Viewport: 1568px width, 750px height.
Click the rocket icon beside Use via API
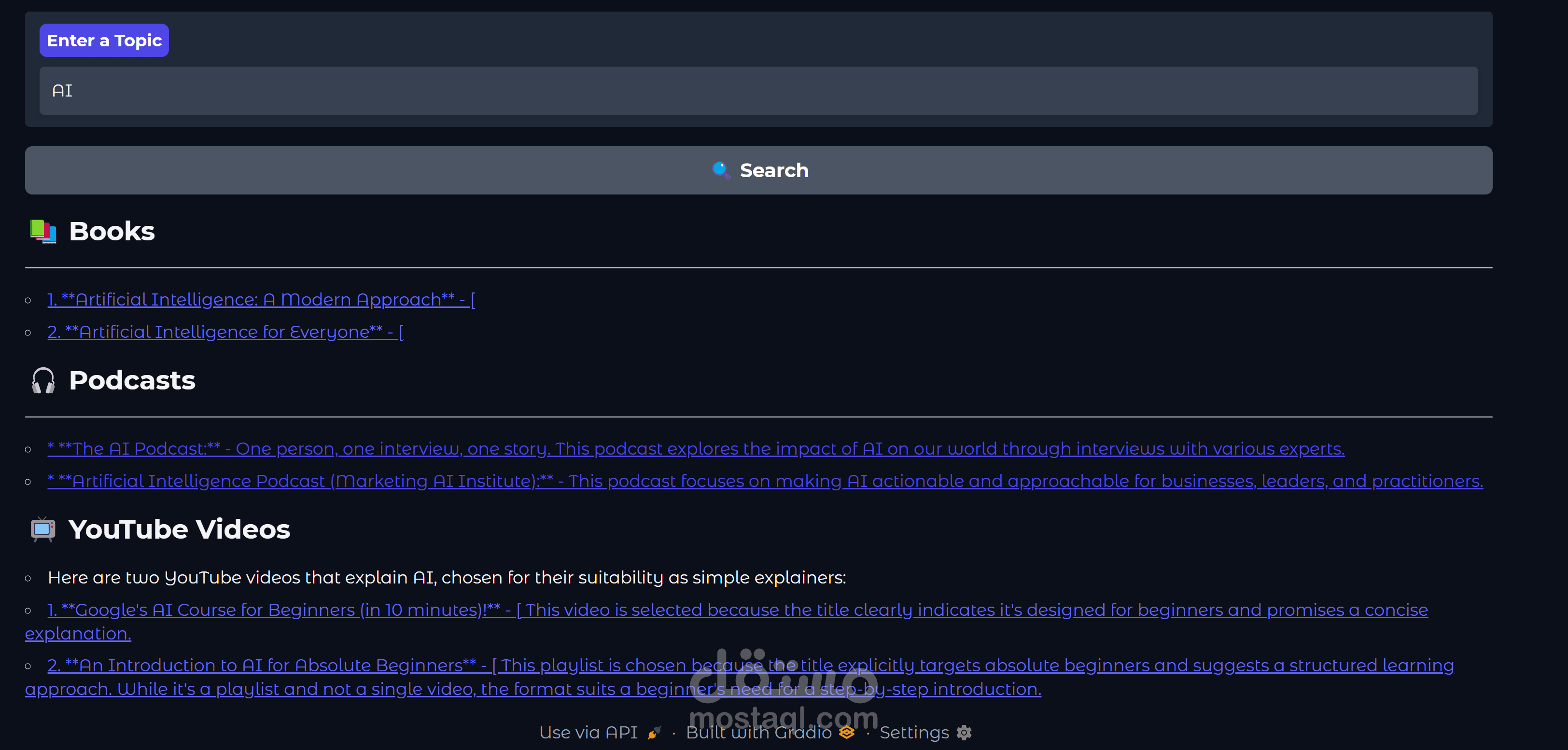tap(654, 732)
